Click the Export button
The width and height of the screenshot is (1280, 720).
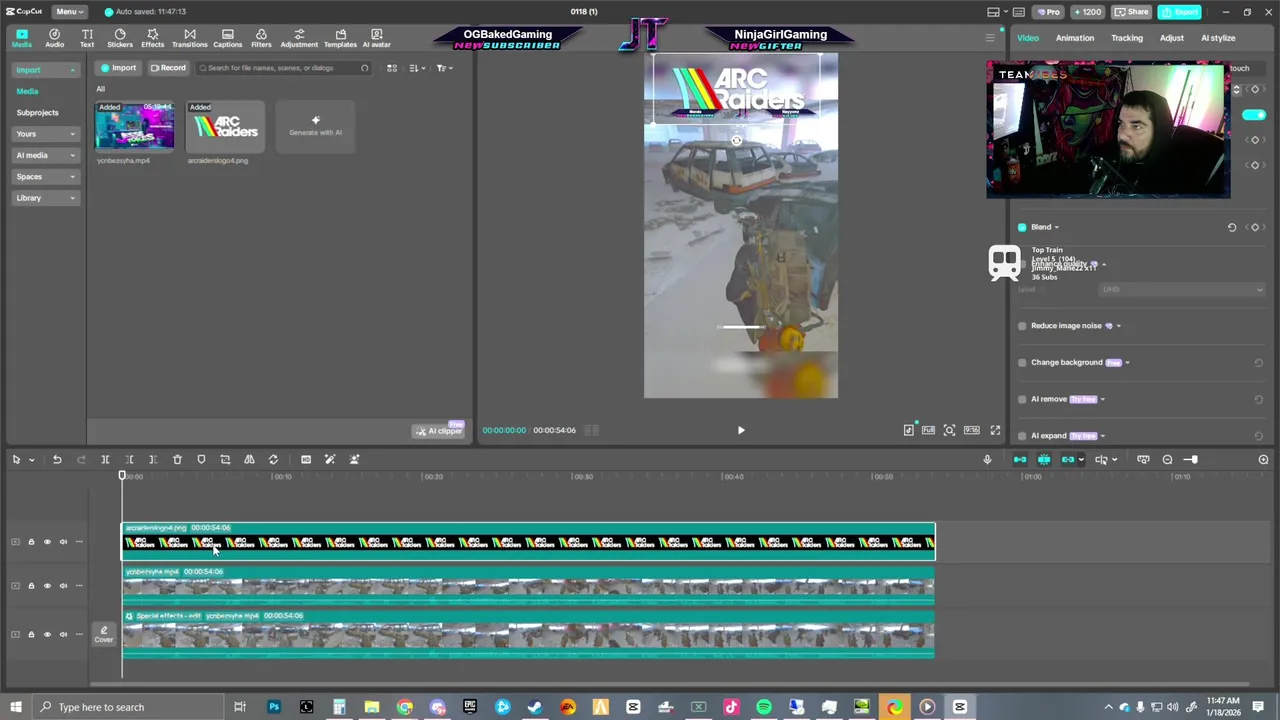tap(1180, 12)
